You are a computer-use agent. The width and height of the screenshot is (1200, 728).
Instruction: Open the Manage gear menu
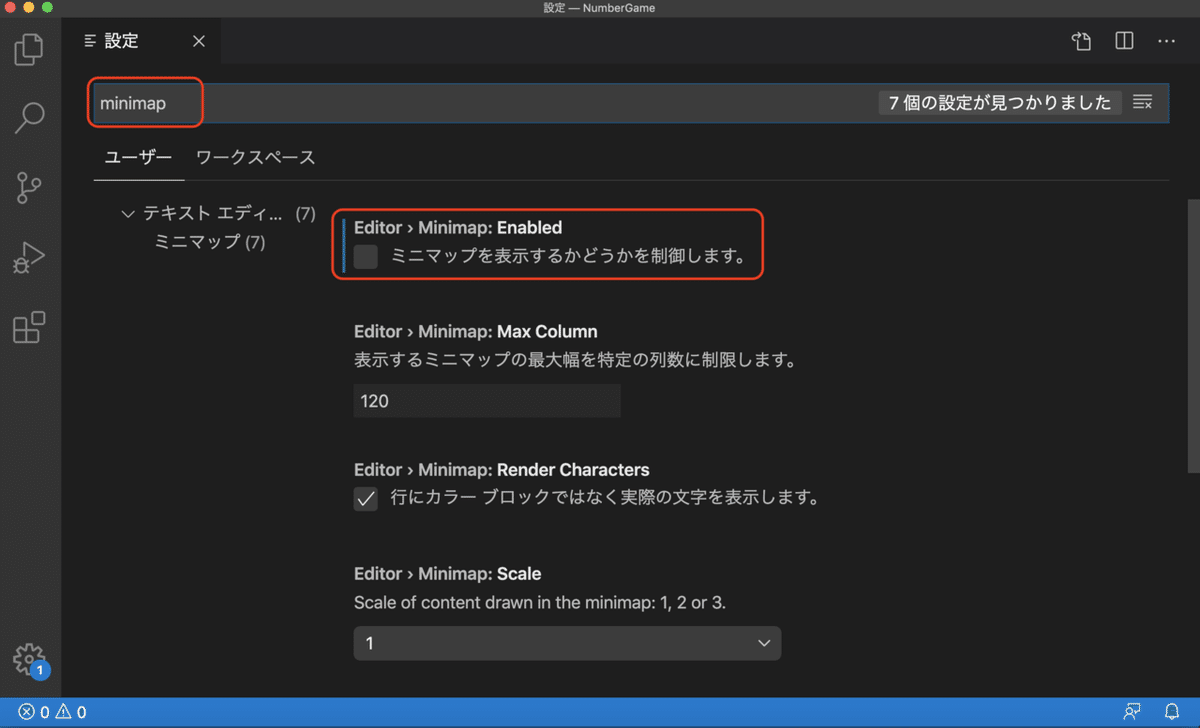click(30, 659)
